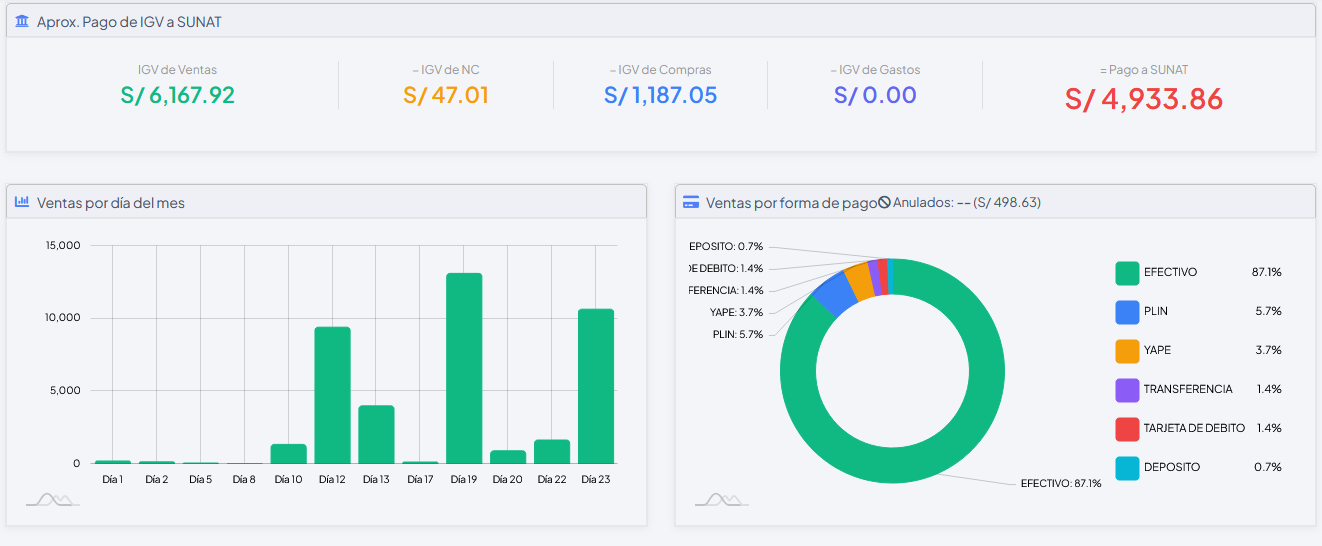Click the Día 23 bar in the chart
This screenshot has height=546, width=1322.
[596, 386]
